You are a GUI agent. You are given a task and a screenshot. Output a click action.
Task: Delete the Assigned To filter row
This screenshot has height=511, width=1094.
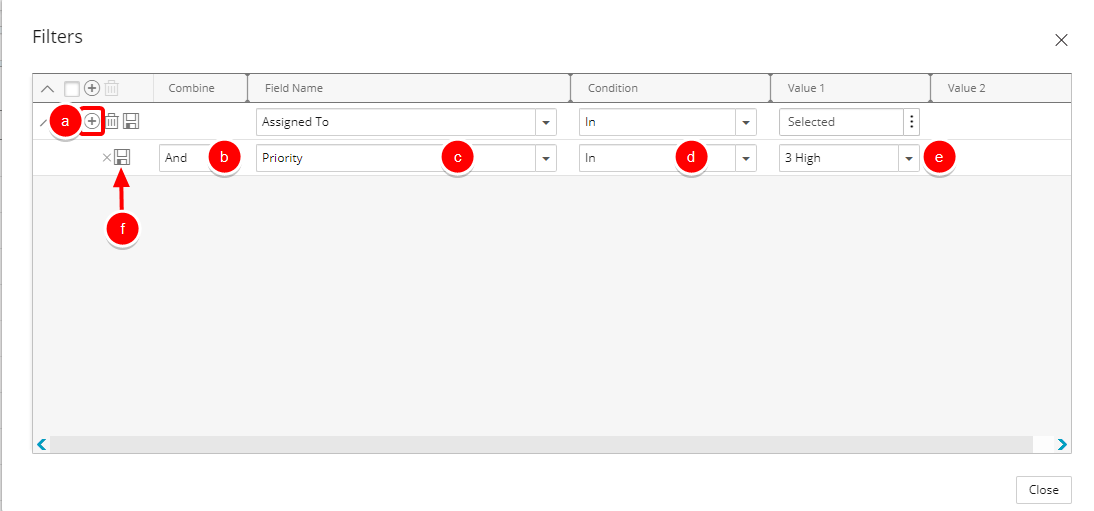(112, 121)
